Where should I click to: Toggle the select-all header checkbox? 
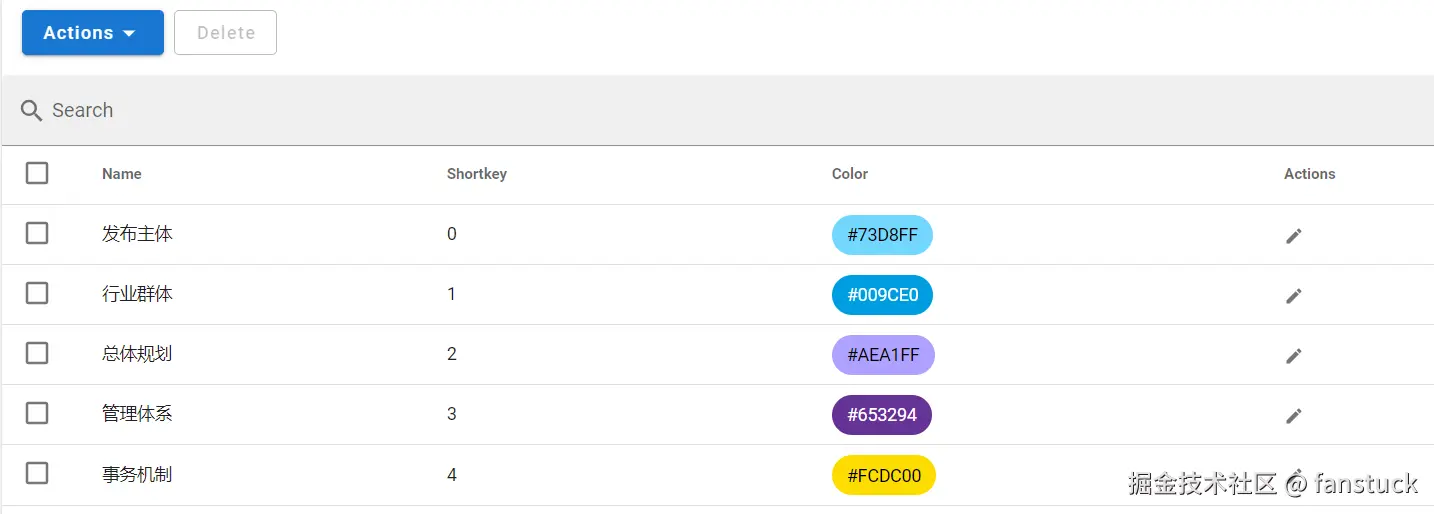[37, 173]
